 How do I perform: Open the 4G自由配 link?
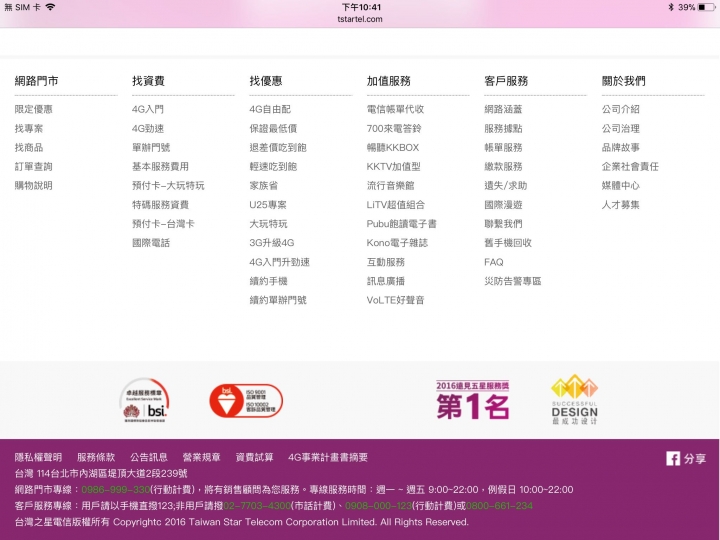(270, 109)
